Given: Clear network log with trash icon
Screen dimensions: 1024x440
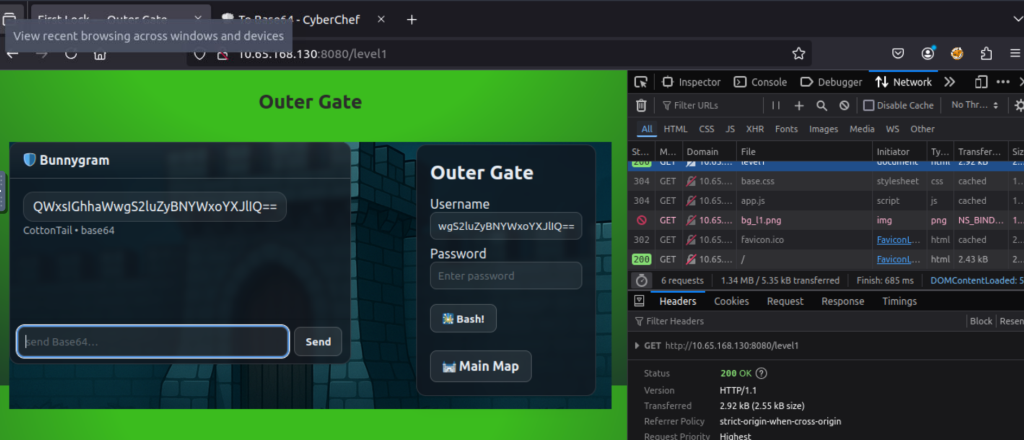Looking at the screenshot, I should (x=641, y=105).
